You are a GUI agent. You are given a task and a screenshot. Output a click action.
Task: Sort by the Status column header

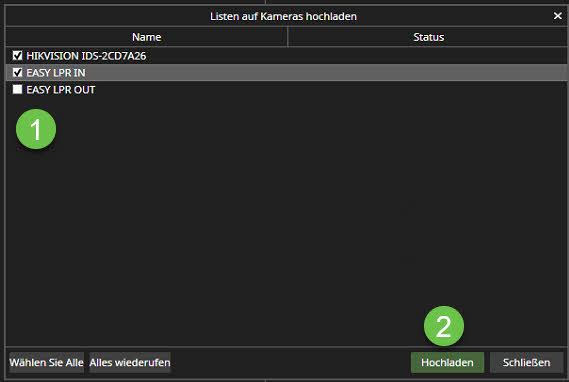pyautogui.click(x=428, y=37)
